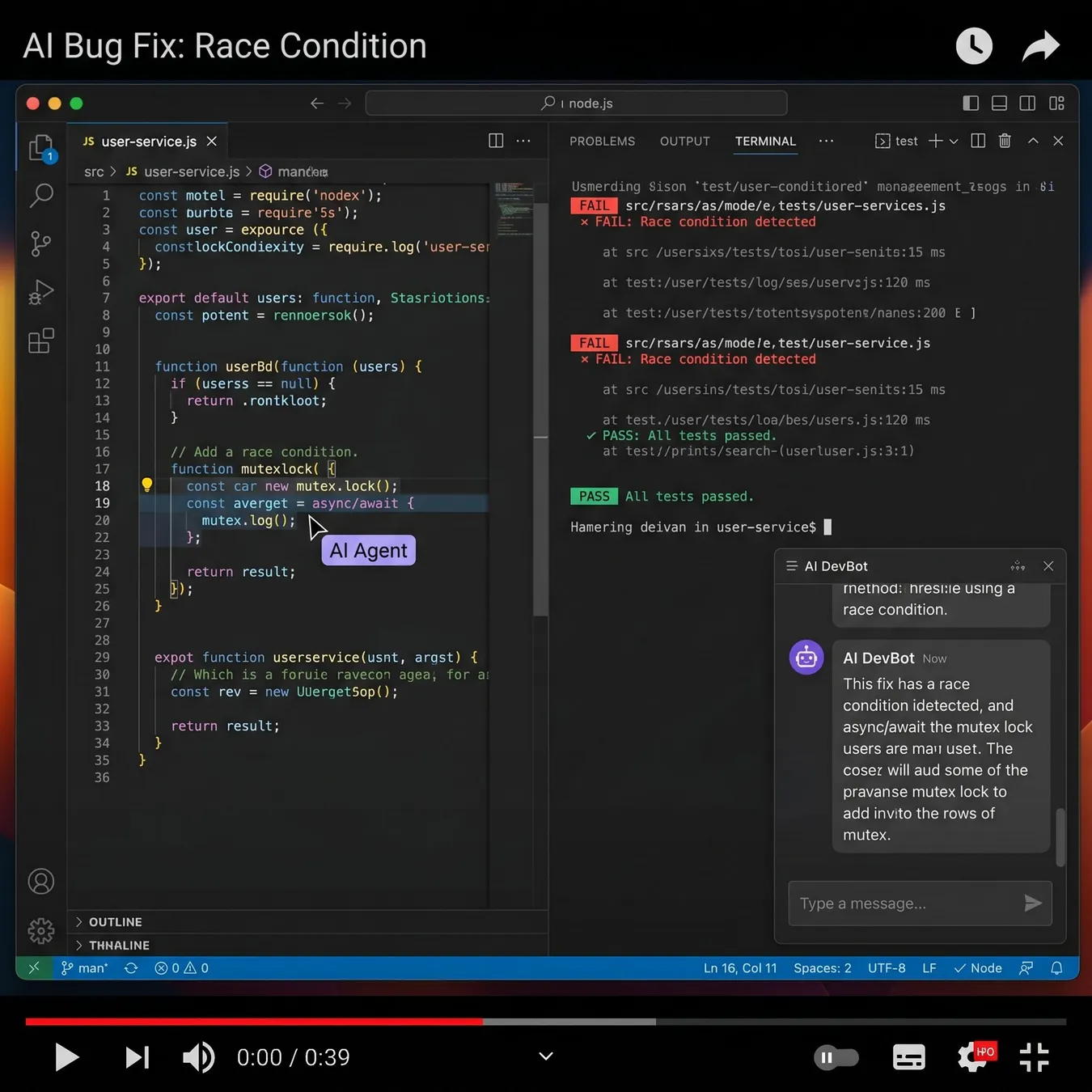Viewport: 1092px width, 1092px height.
Task: Change indentation via Spaces: 2
Action: [x=822, y=968]
